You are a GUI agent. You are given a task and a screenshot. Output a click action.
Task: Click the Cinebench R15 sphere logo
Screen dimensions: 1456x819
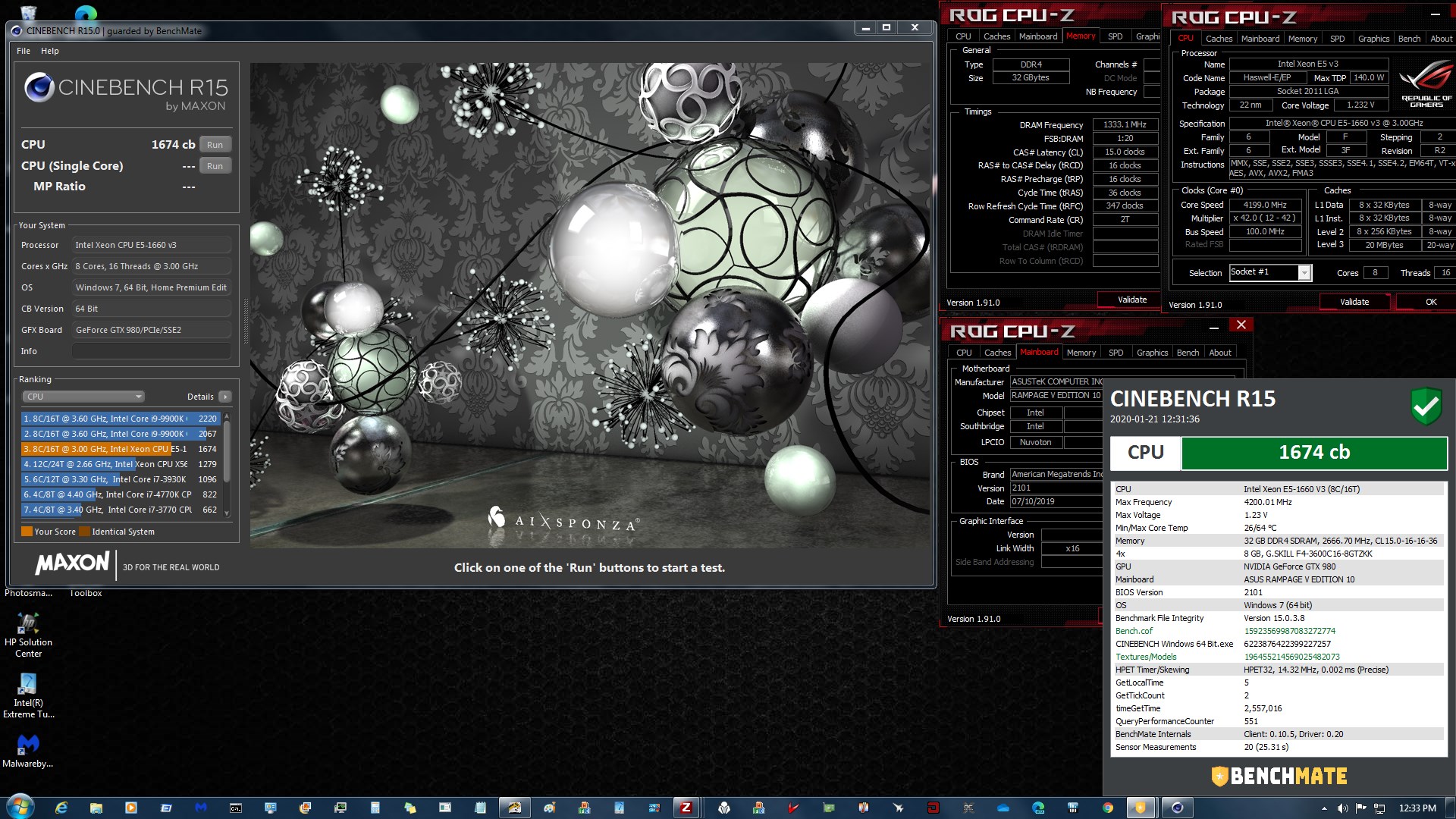[x=39, y=88]
